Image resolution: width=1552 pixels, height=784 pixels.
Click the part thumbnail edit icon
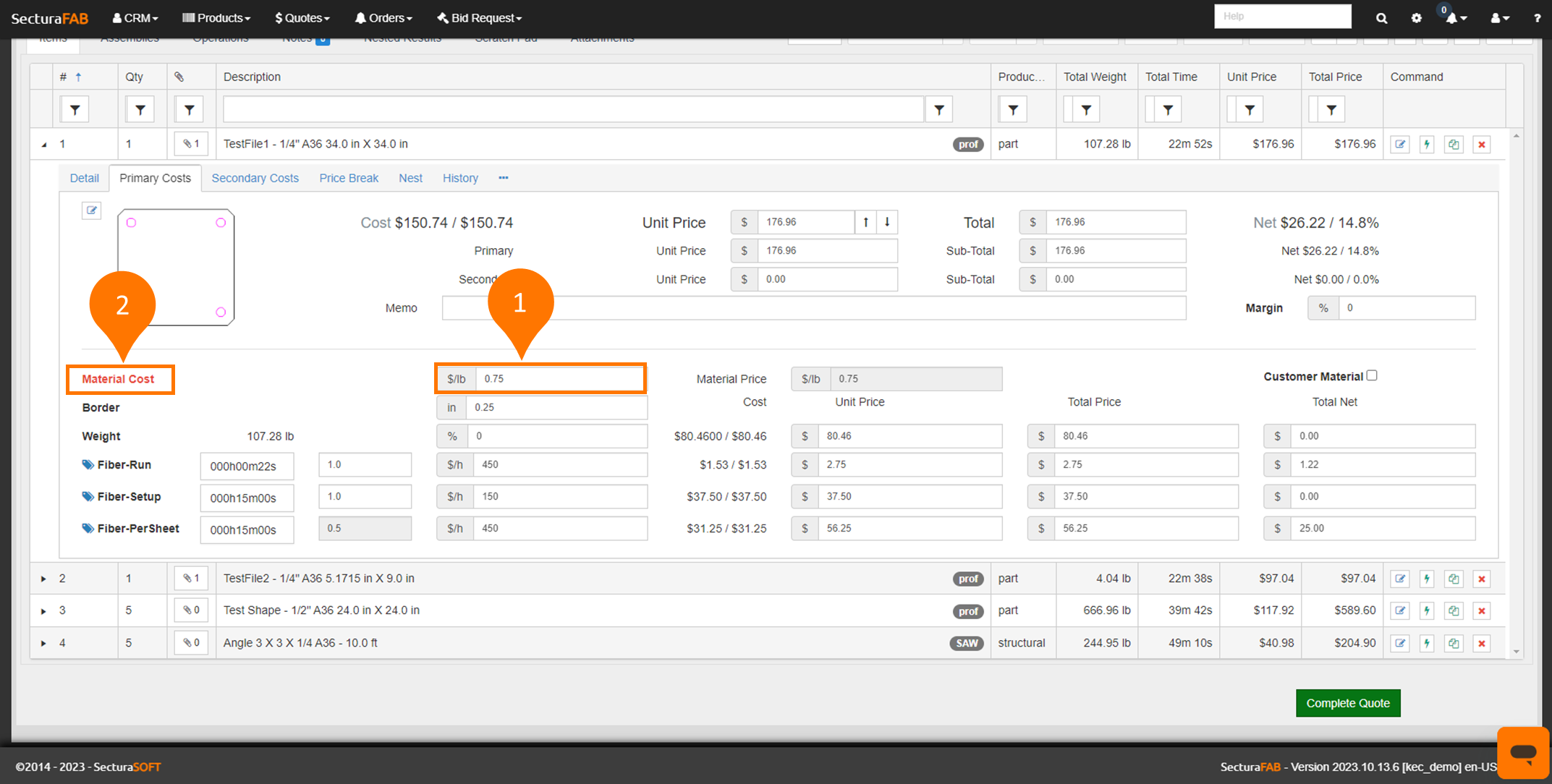[91, 210]
